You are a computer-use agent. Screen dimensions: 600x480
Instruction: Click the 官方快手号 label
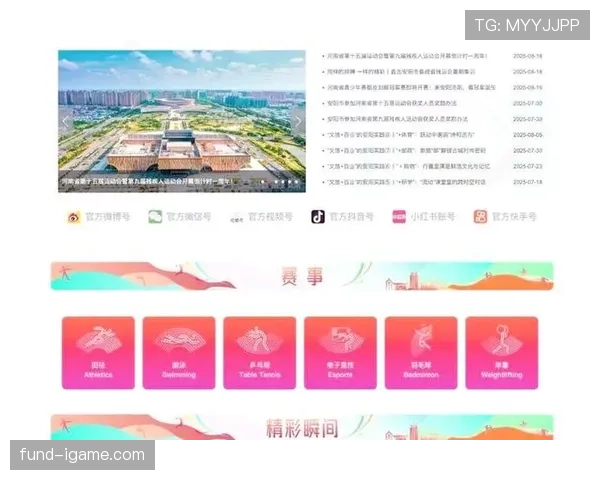click(514, 217)
